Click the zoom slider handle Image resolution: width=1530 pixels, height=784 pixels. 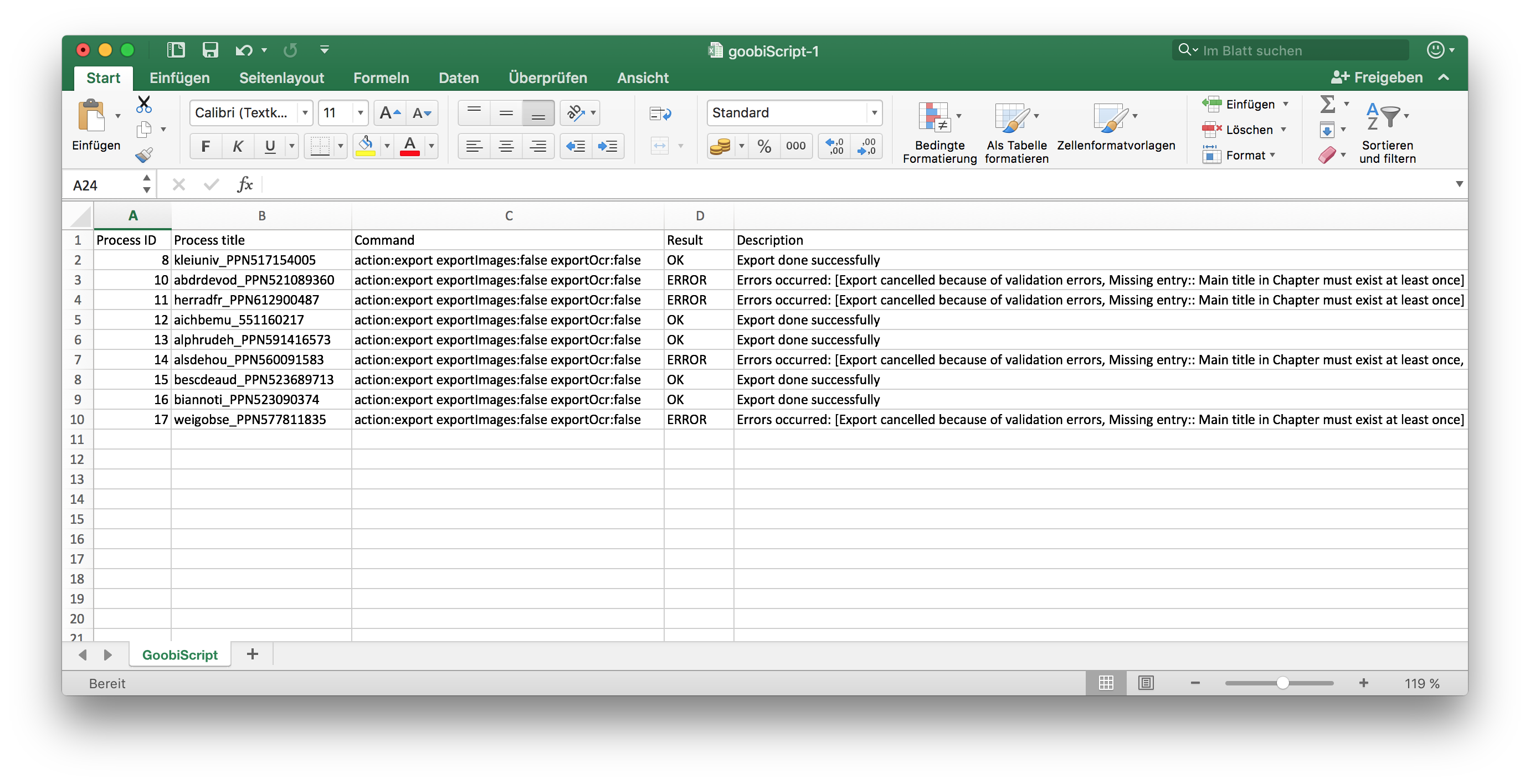1282,683
